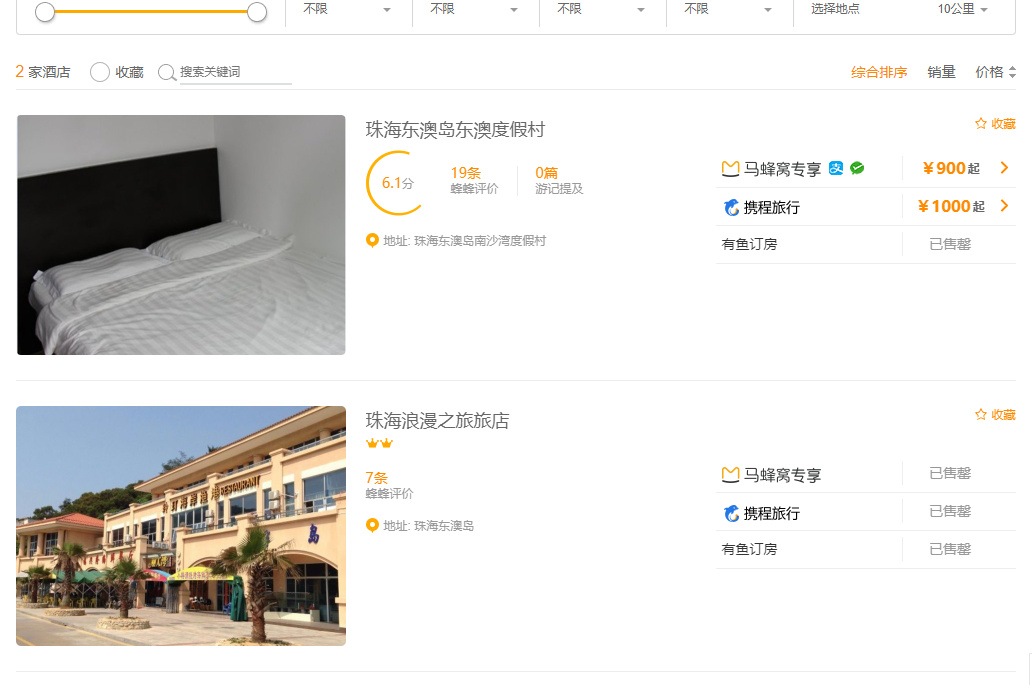Click the 携程旅行 dolphin logo in first hotel

[731, 208]
